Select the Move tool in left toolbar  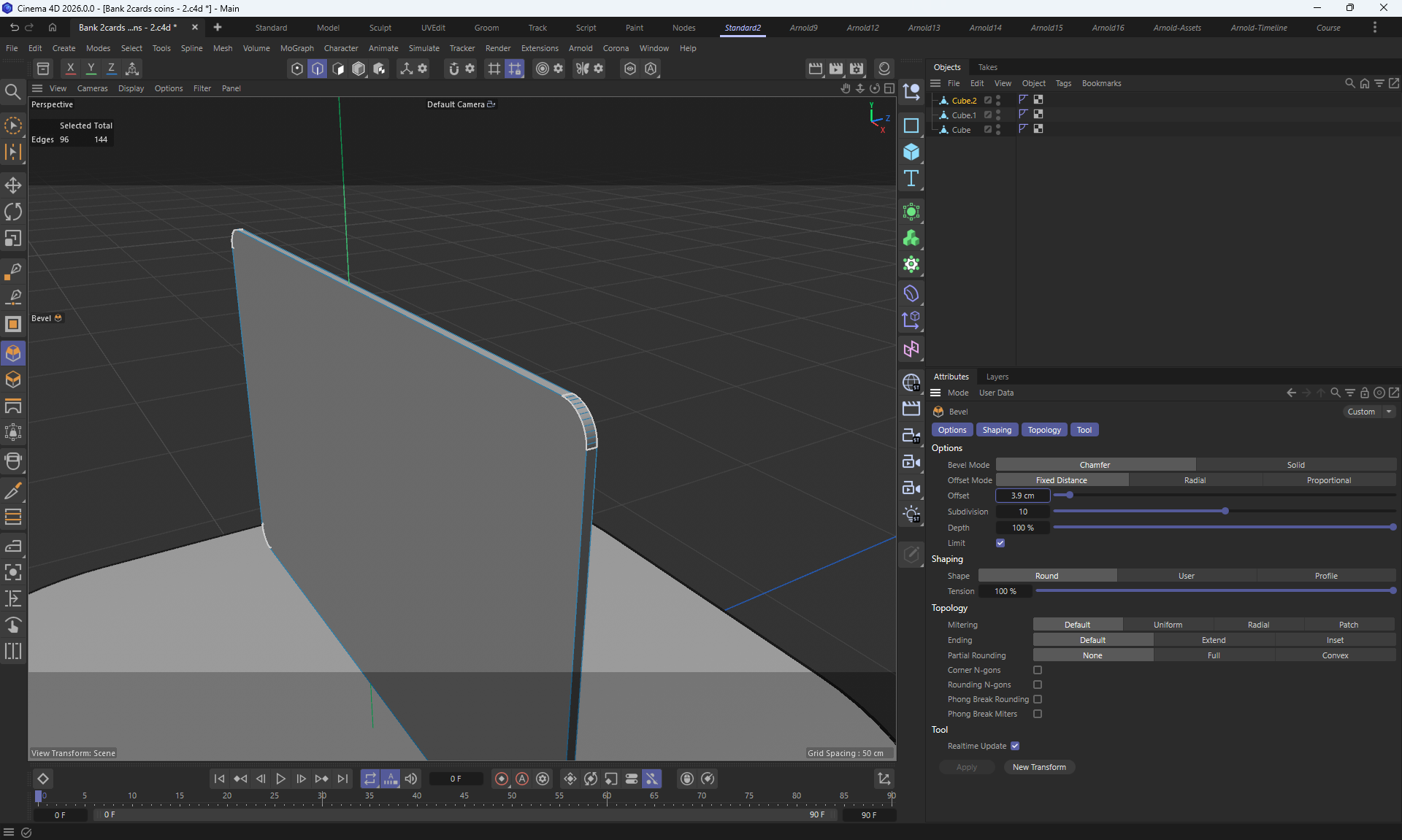[x=13, y=185]
